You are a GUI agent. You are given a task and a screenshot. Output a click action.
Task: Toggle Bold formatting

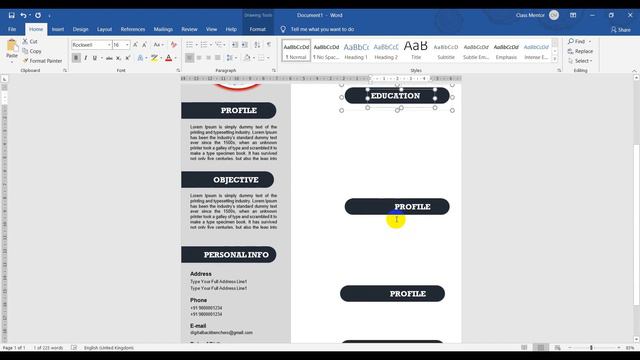76,58
